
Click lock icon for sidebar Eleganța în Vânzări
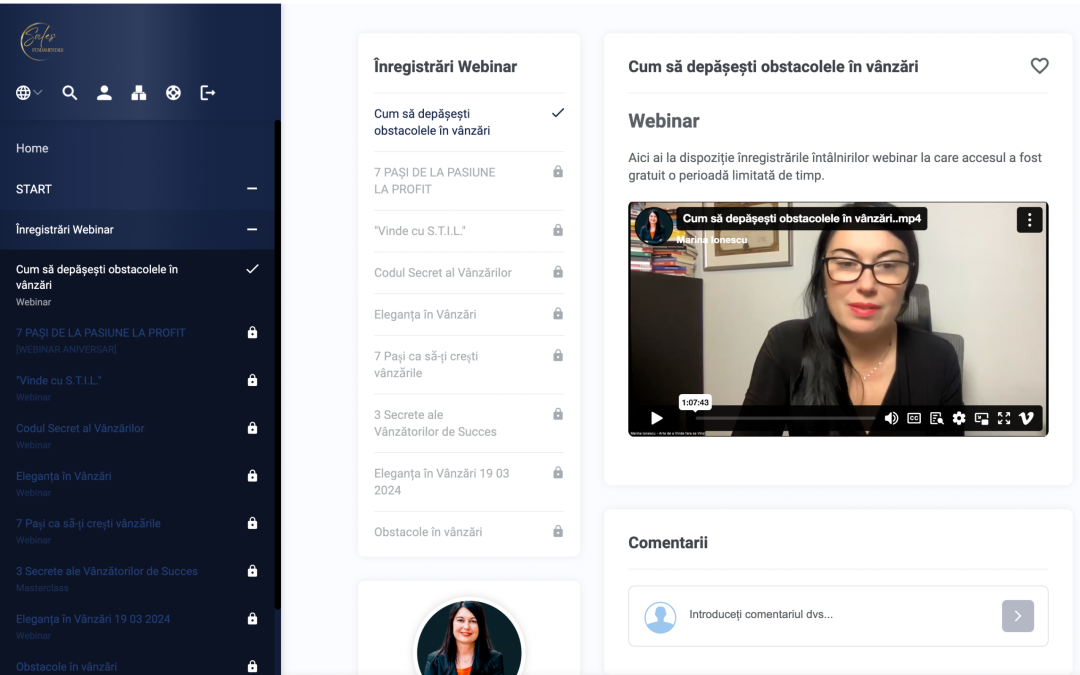click(252, 475)
